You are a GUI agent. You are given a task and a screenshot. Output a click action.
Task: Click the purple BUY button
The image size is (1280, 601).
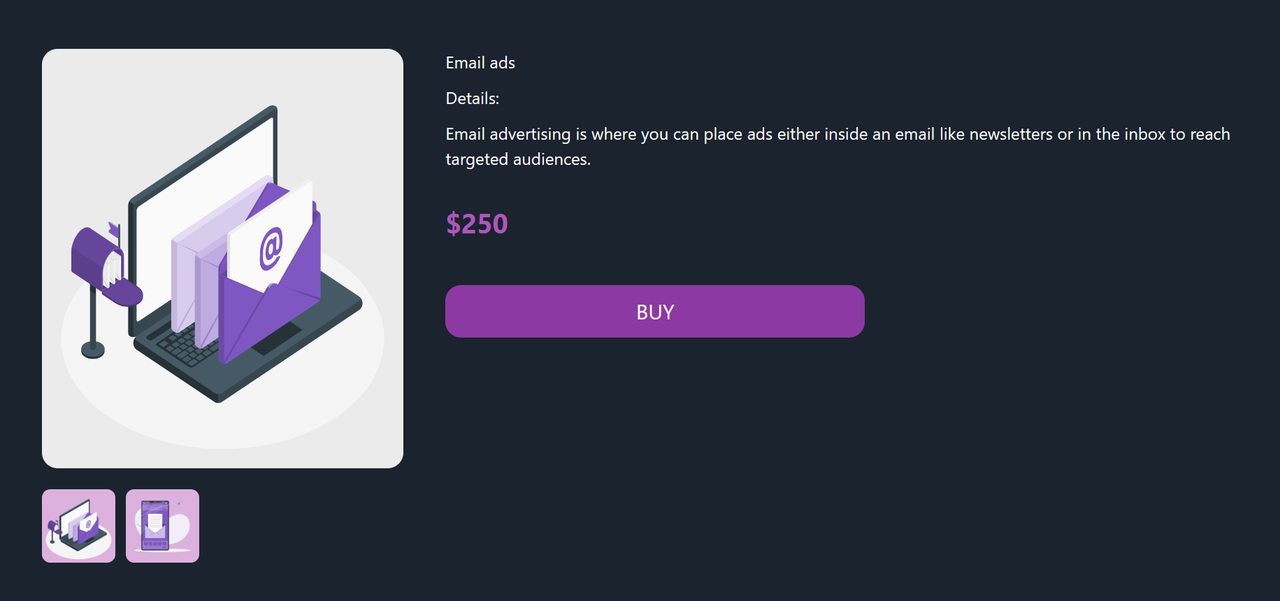click(x=654, y=311)
